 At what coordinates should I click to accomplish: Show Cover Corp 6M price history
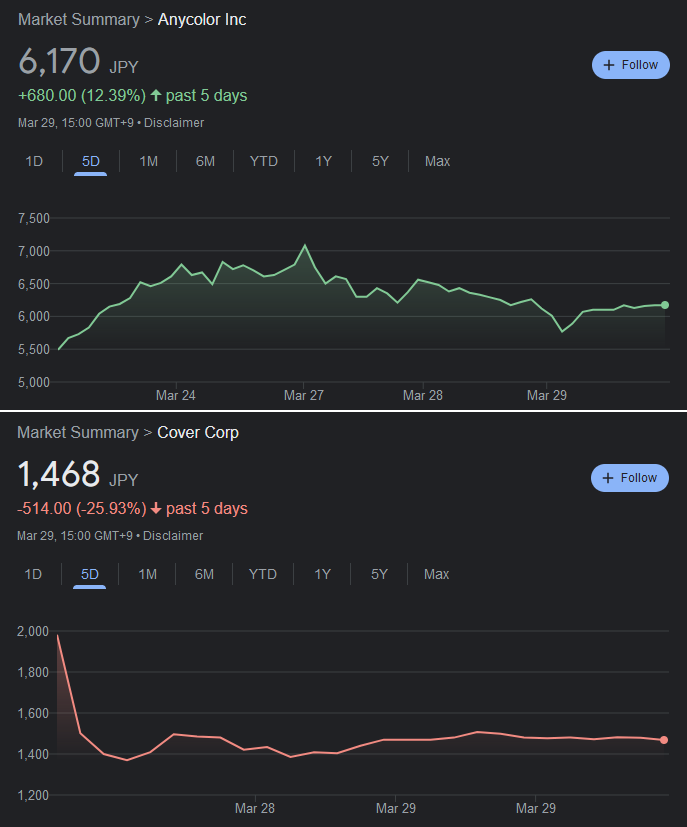point(204,574)
